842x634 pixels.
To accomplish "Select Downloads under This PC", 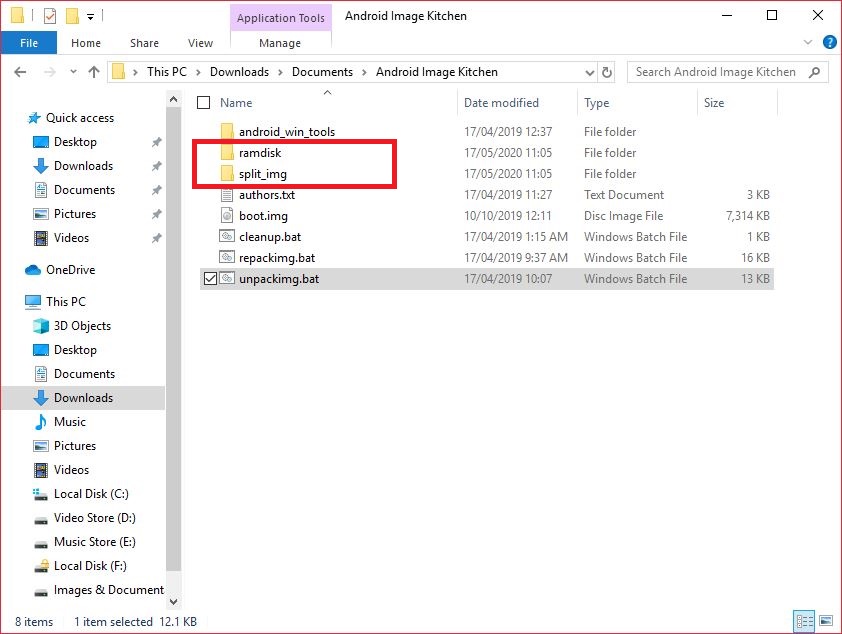I will click(83, 398).
